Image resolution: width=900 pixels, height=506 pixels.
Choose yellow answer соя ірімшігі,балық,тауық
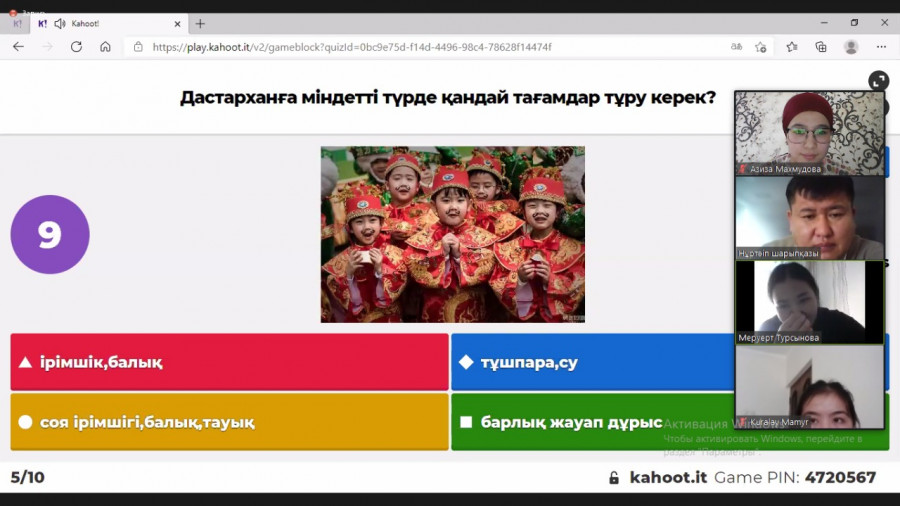click(229, 422)
